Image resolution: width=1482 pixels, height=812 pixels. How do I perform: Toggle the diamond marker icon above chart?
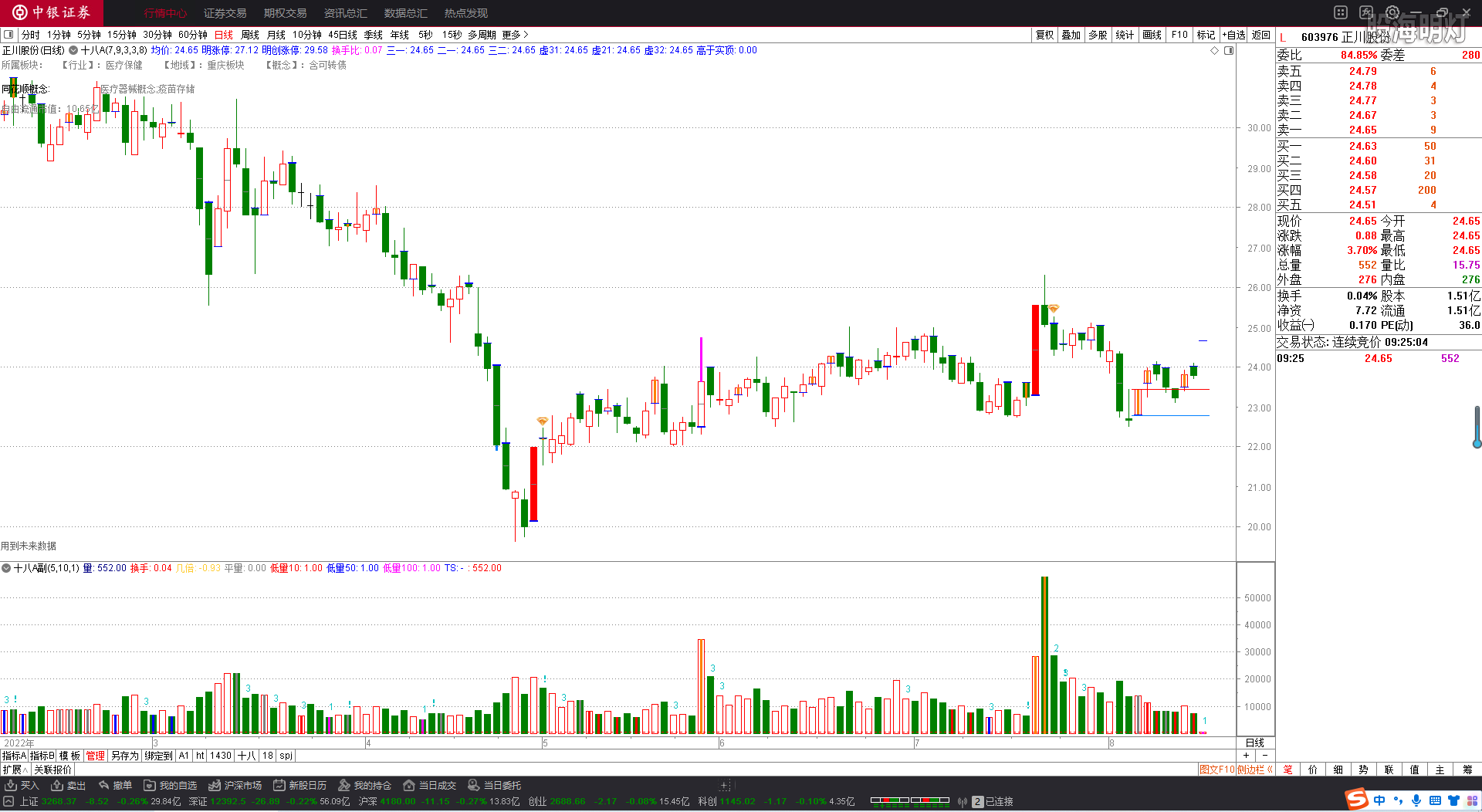tap(1214, 50)
